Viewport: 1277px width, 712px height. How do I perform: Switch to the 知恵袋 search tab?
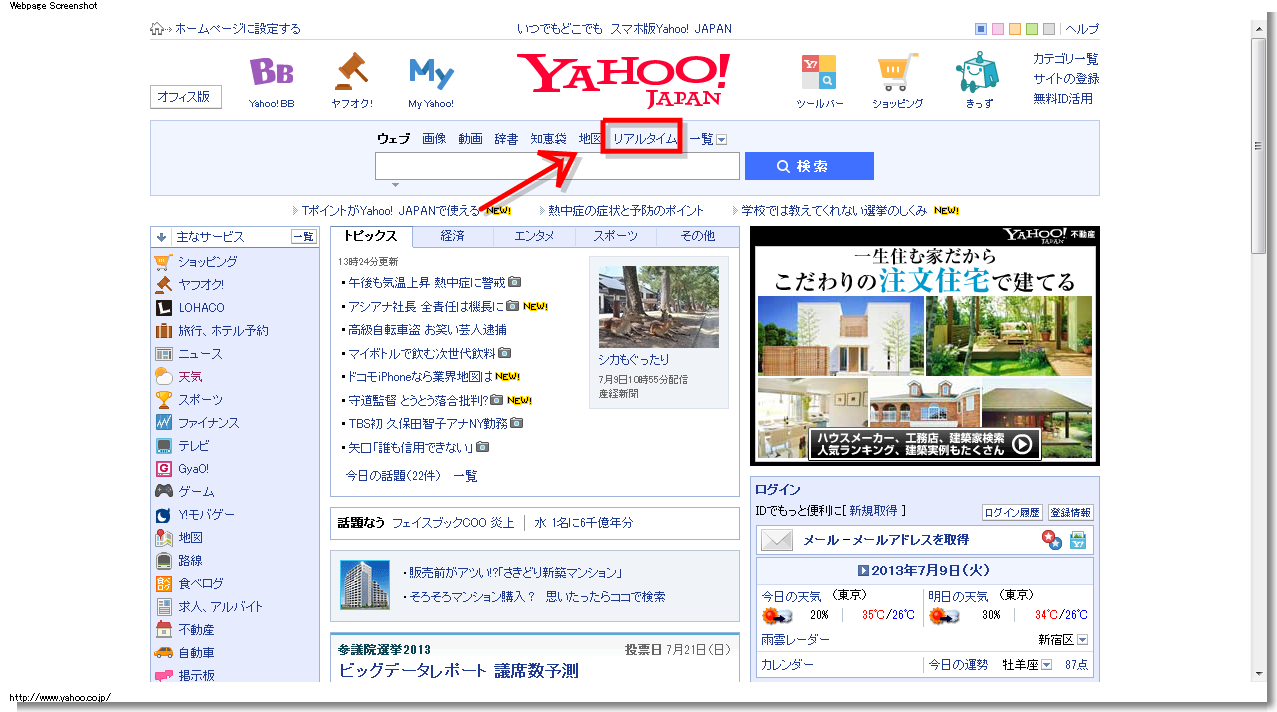pyautogui.click(x=548, y=140)
